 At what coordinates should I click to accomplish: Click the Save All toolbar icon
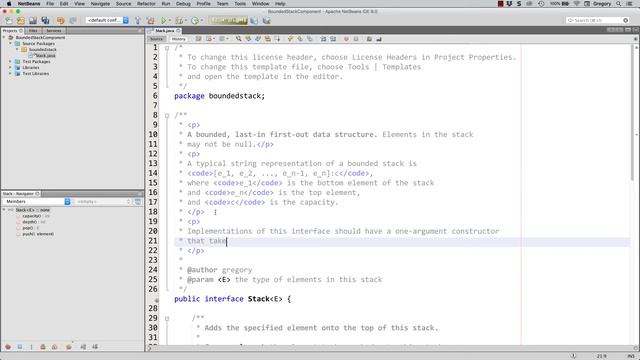45,20
